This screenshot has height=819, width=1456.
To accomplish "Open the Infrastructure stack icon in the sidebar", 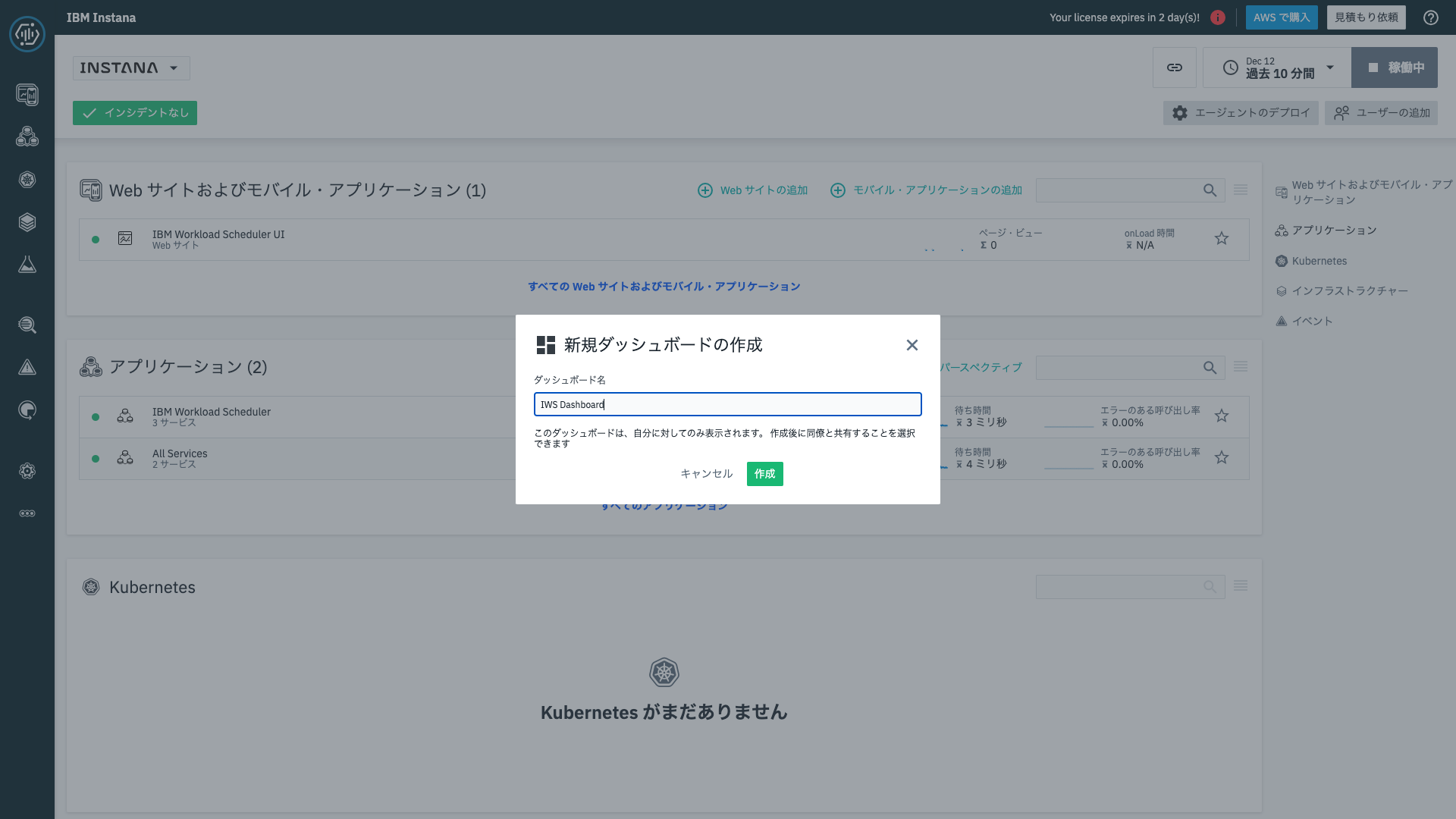I will coord(27,222).
